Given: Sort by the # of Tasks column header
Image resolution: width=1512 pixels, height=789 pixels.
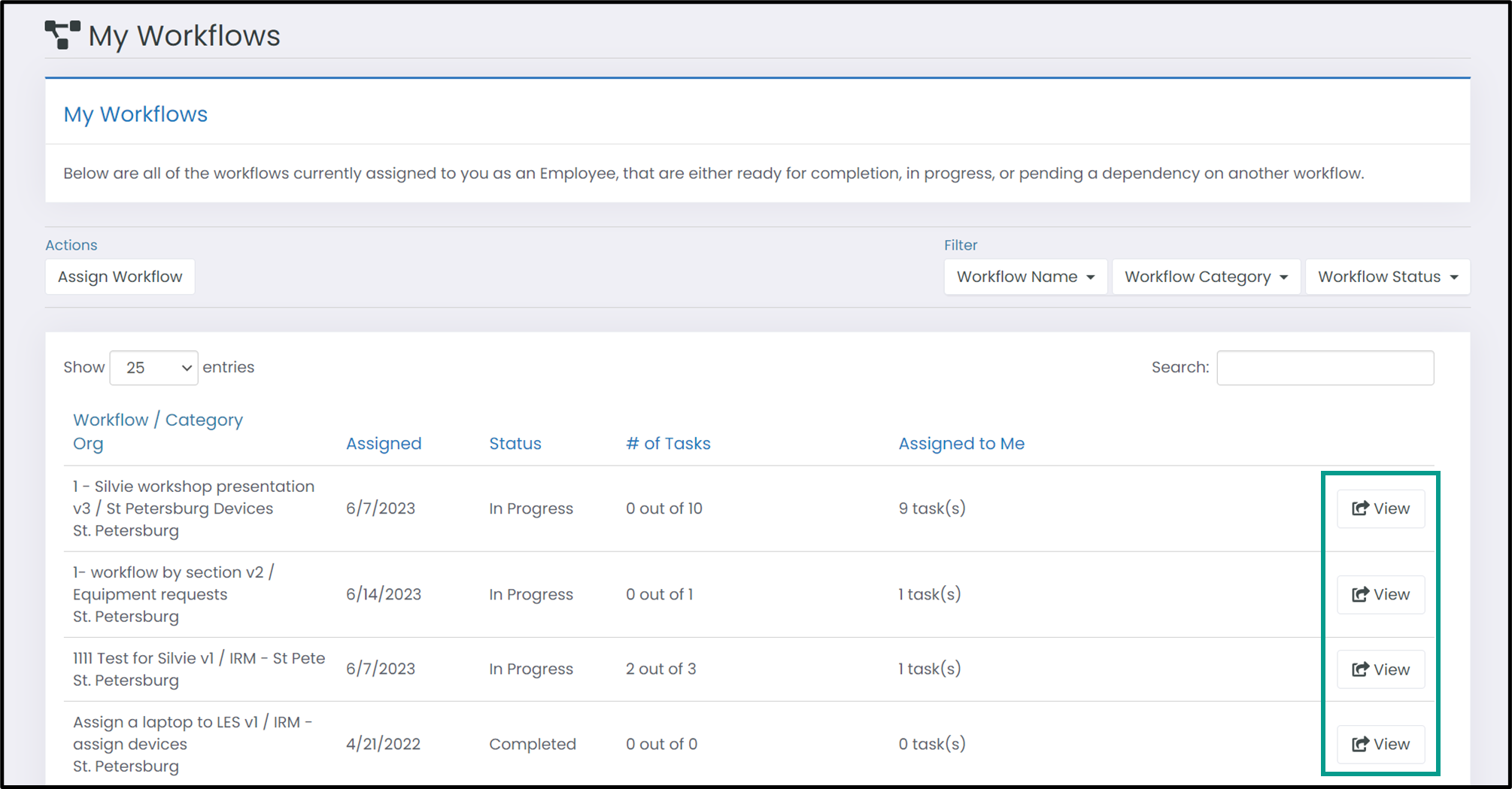Looking at the screenshot, I should tap(668, 444).
